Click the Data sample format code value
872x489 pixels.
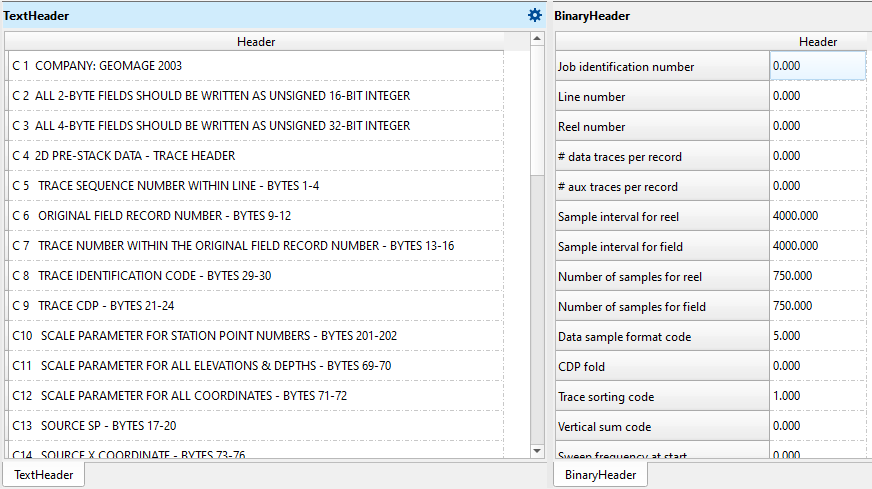coord(817,336)
